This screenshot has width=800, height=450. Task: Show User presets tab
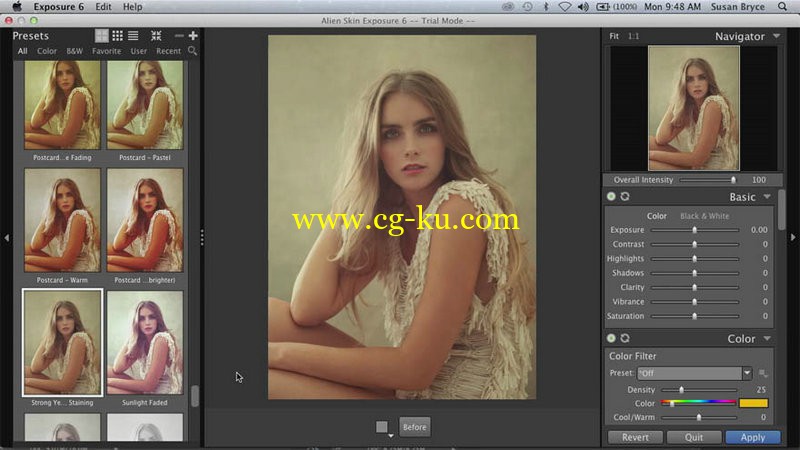tap(138, 51)
